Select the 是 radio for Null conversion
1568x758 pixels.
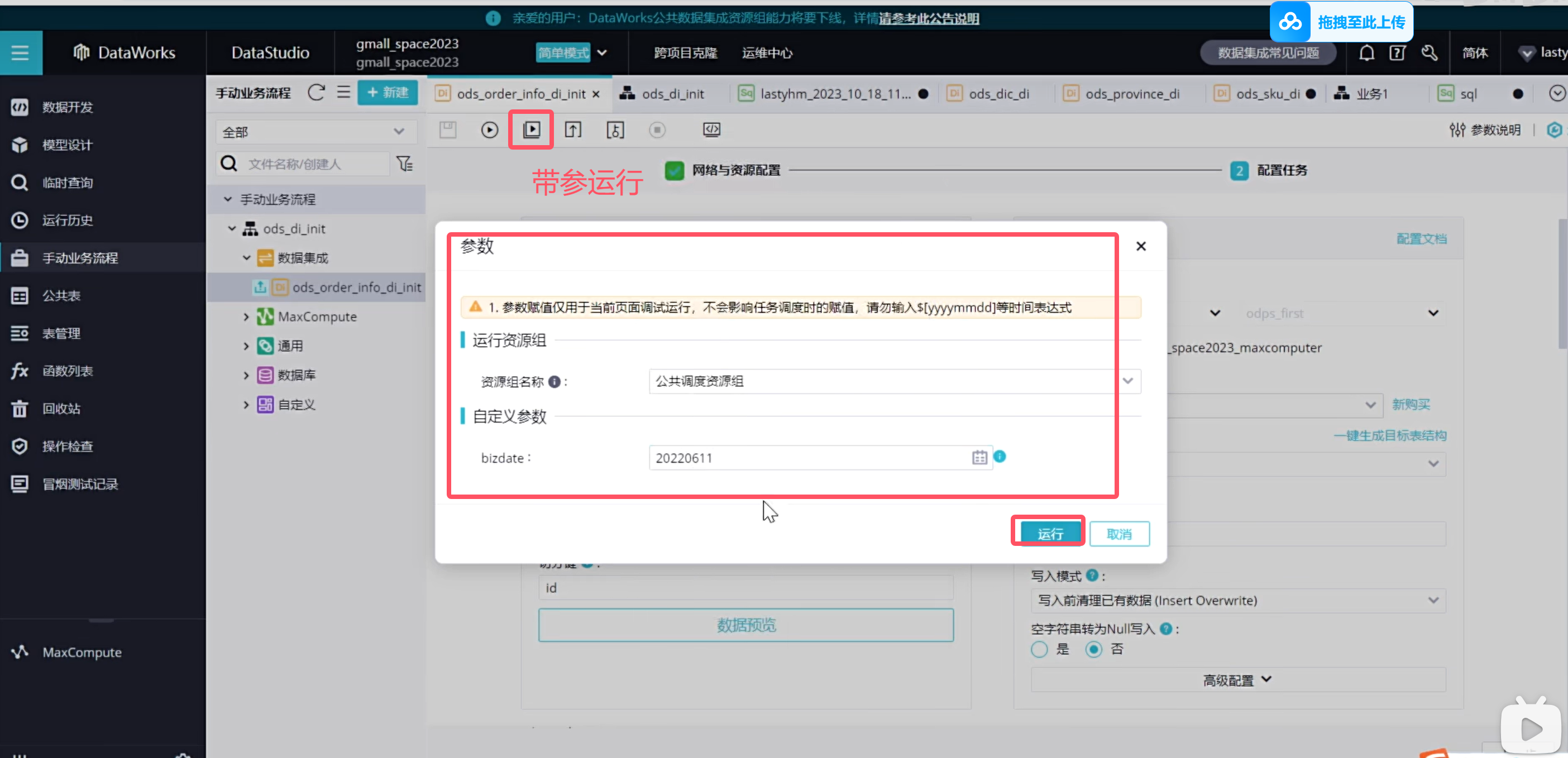tap(1039, 649)
